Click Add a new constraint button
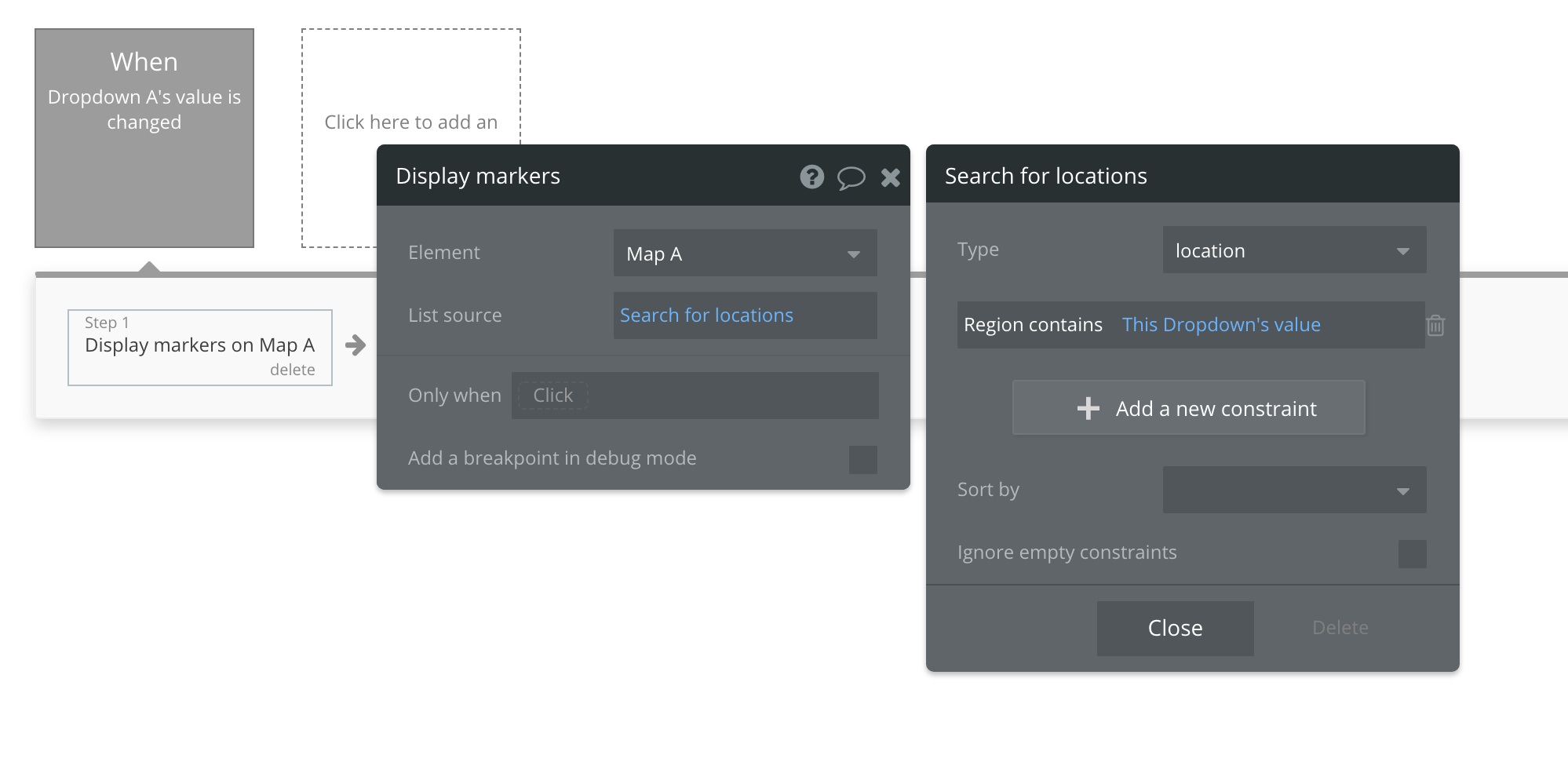1568x777 pixels. (x=1188, y=408)
